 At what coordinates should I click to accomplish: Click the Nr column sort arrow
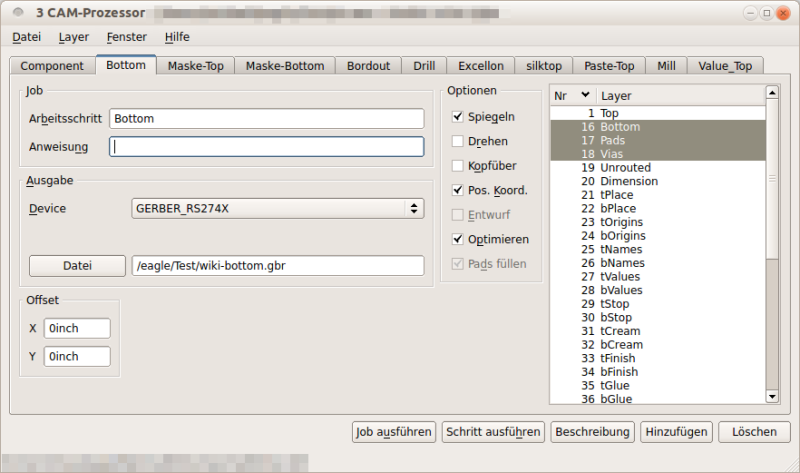586,95
